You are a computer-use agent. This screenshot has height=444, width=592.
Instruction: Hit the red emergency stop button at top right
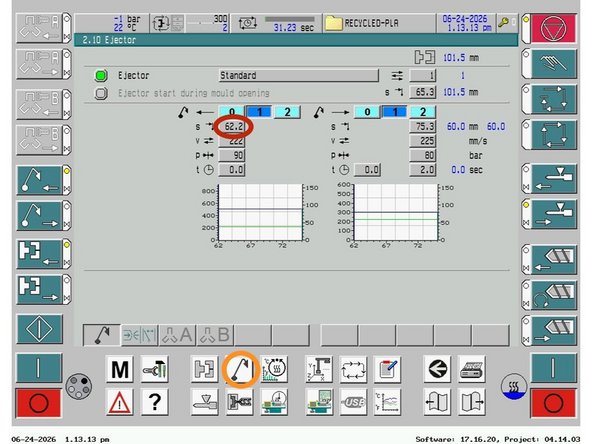pos(553,28)
